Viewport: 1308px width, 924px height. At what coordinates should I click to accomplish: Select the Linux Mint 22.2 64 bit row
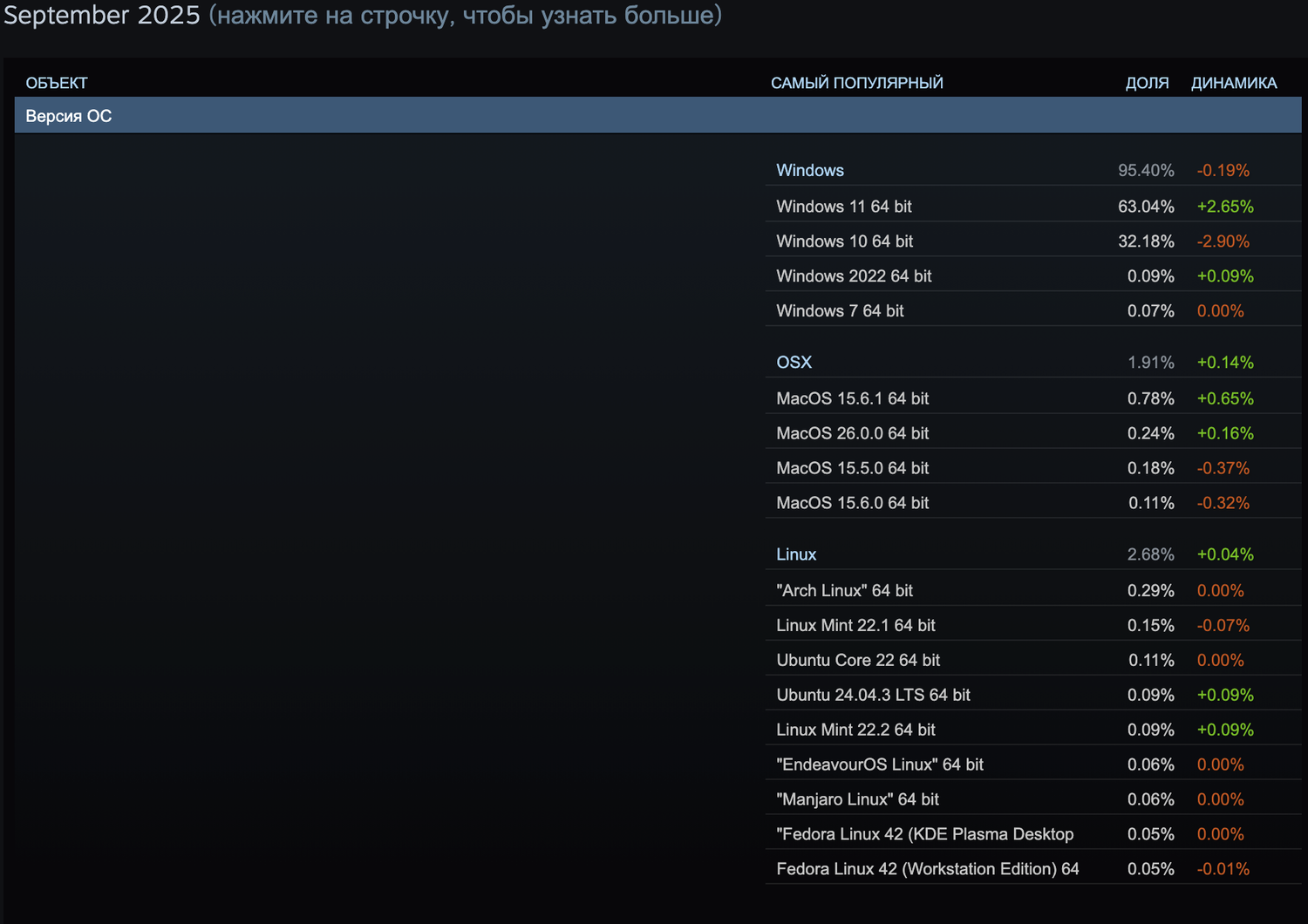[x=1033, y=730]
